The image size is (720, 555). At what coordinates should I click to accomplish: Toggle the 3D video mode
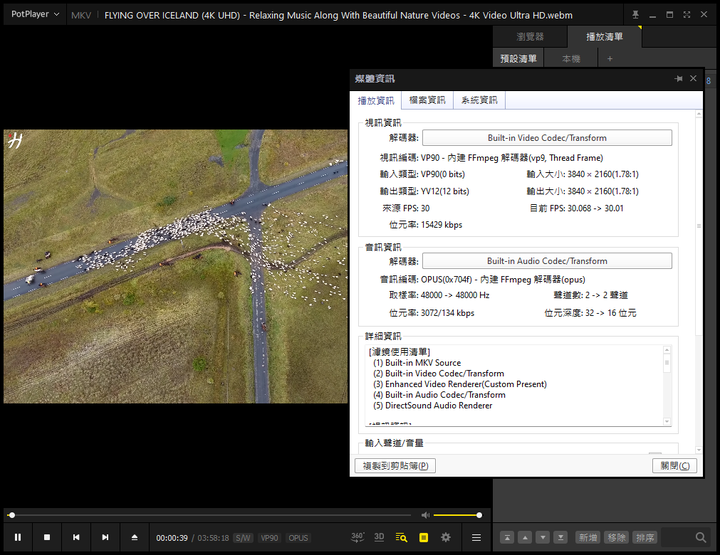click(379, 537)
